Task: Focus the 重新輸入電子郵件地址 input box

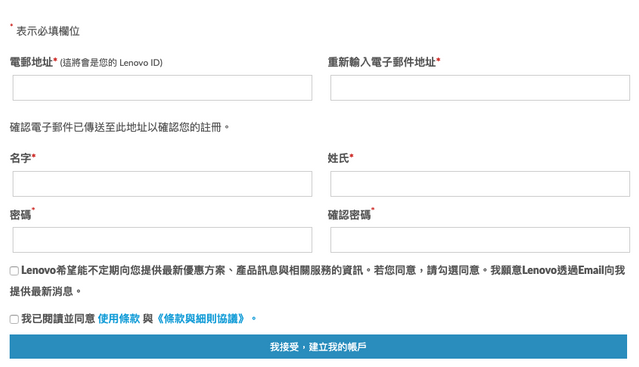Action: click(480, 88)
